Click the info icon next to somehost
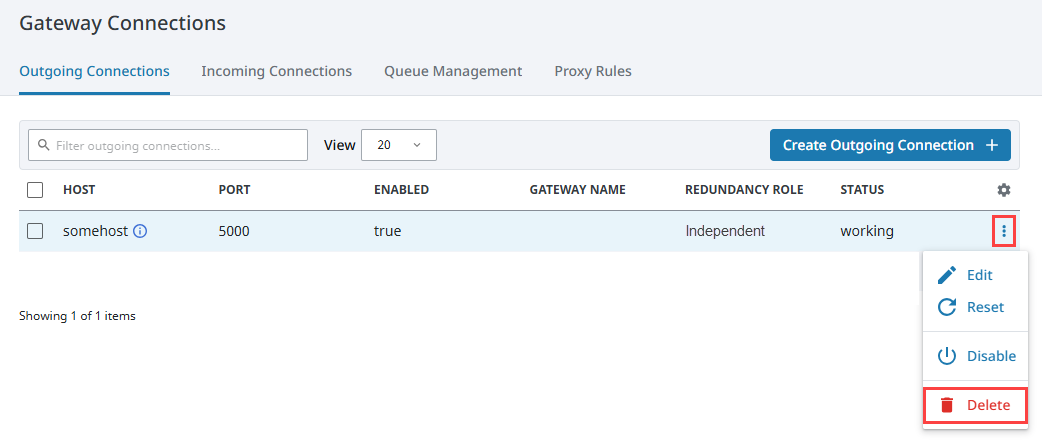Screen dimensions: 1042x445 (140, 231)
